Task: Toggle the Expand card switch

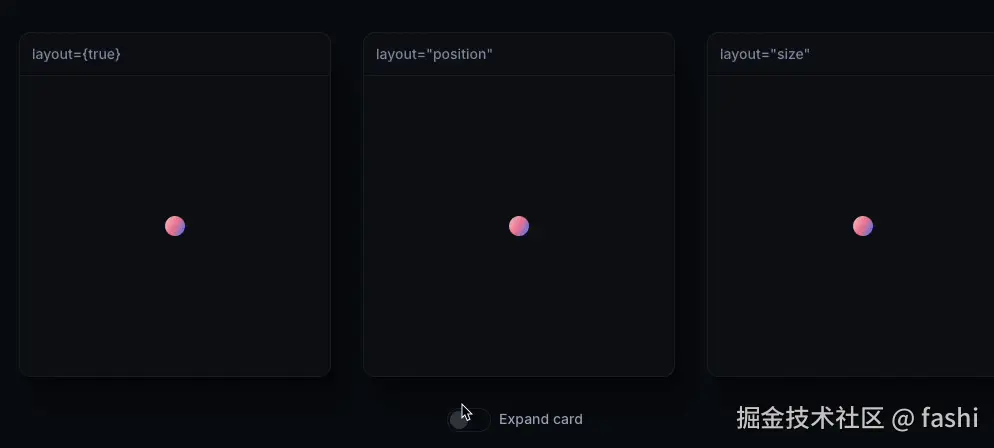Action: click(x=468, y=419)
